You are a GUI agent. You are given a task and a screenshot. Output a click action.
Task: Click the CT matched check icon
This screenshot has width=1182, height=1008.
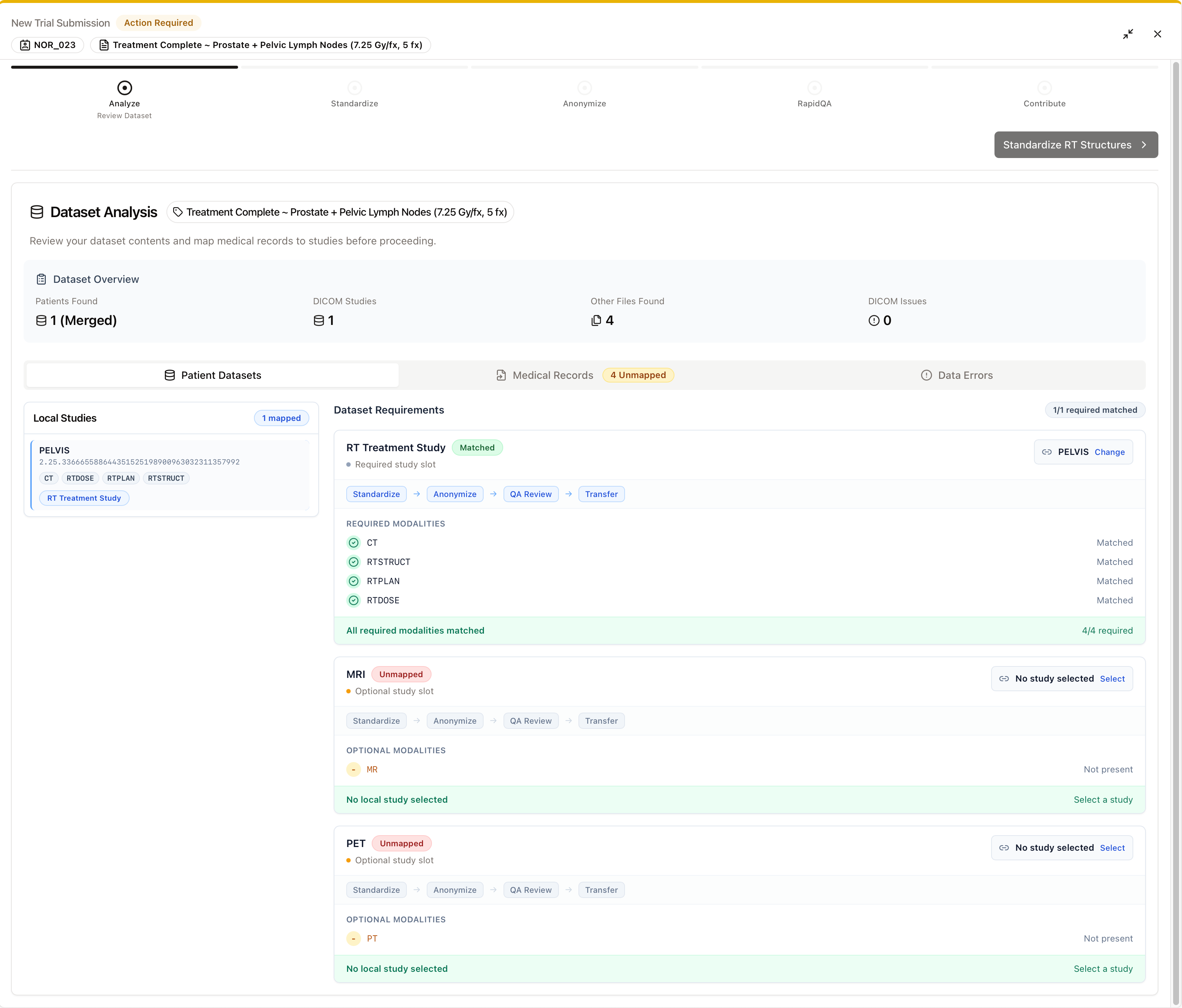tap(354, 543)
